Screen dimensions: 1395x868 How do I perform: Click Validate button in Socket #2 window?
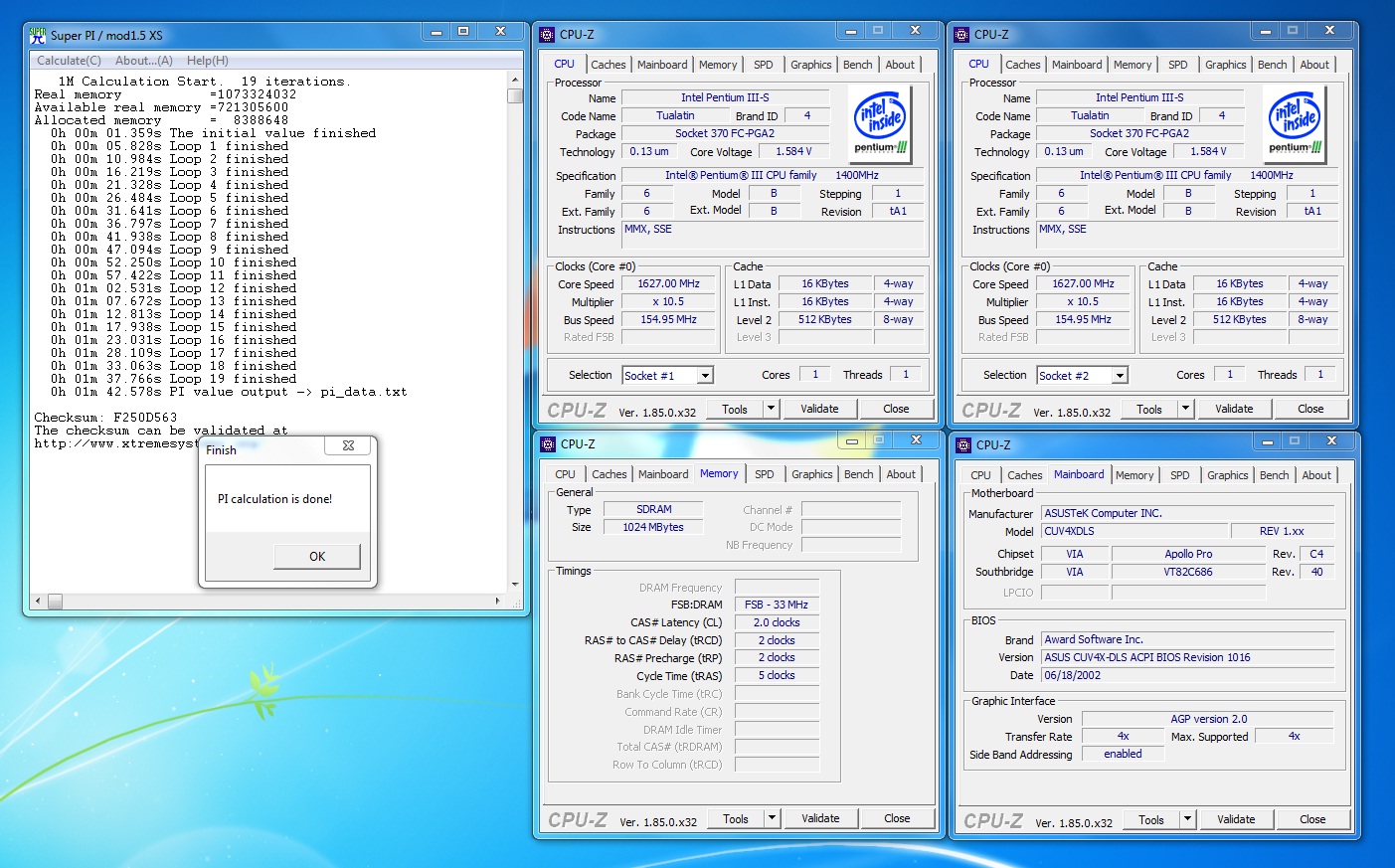click(x=1234, y=409)
